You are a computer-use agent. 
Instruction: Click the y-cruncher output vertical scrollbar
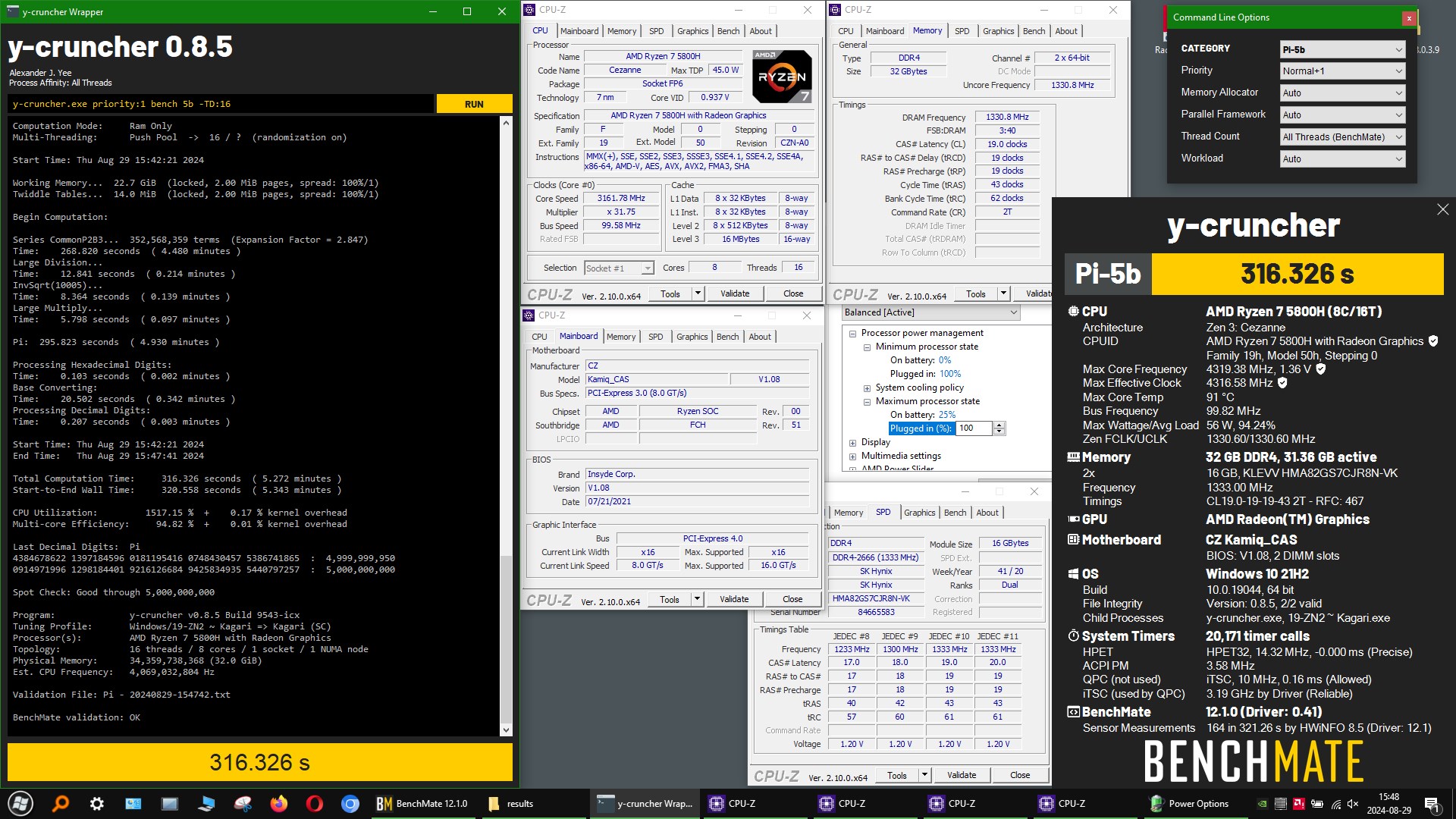(507, 426)
